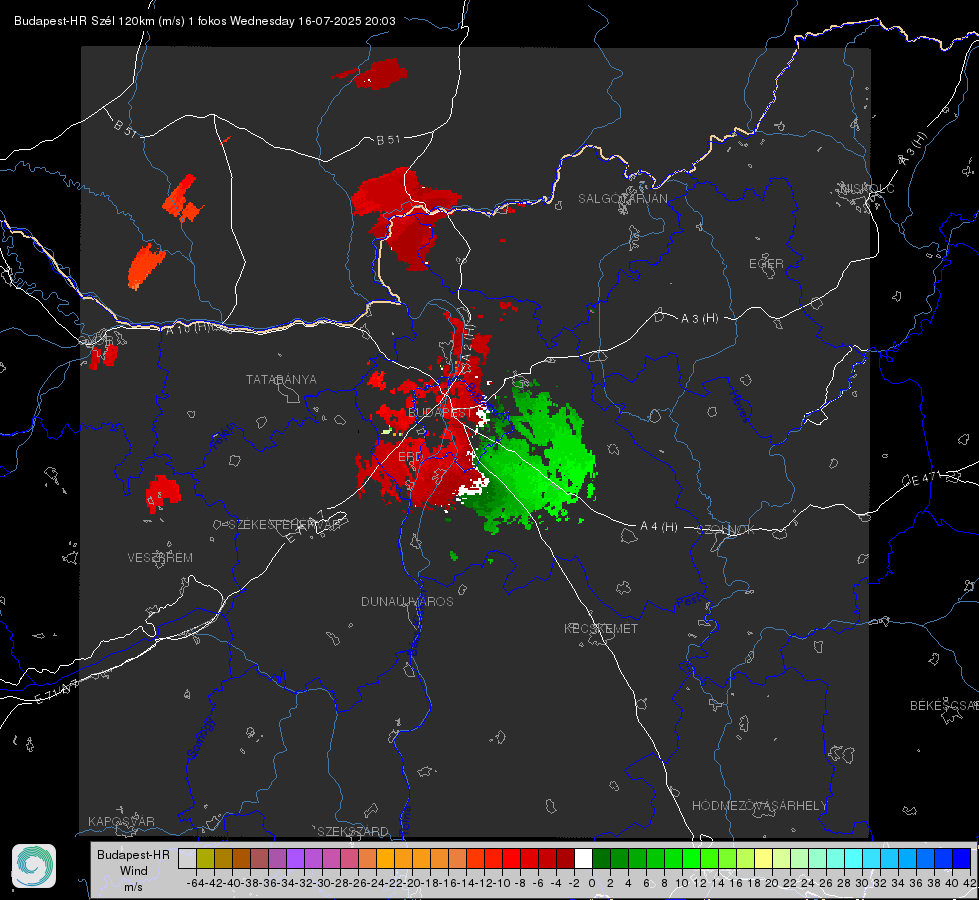Click the ÉRD city label
The image size is (979, 900).
[410, 457]
